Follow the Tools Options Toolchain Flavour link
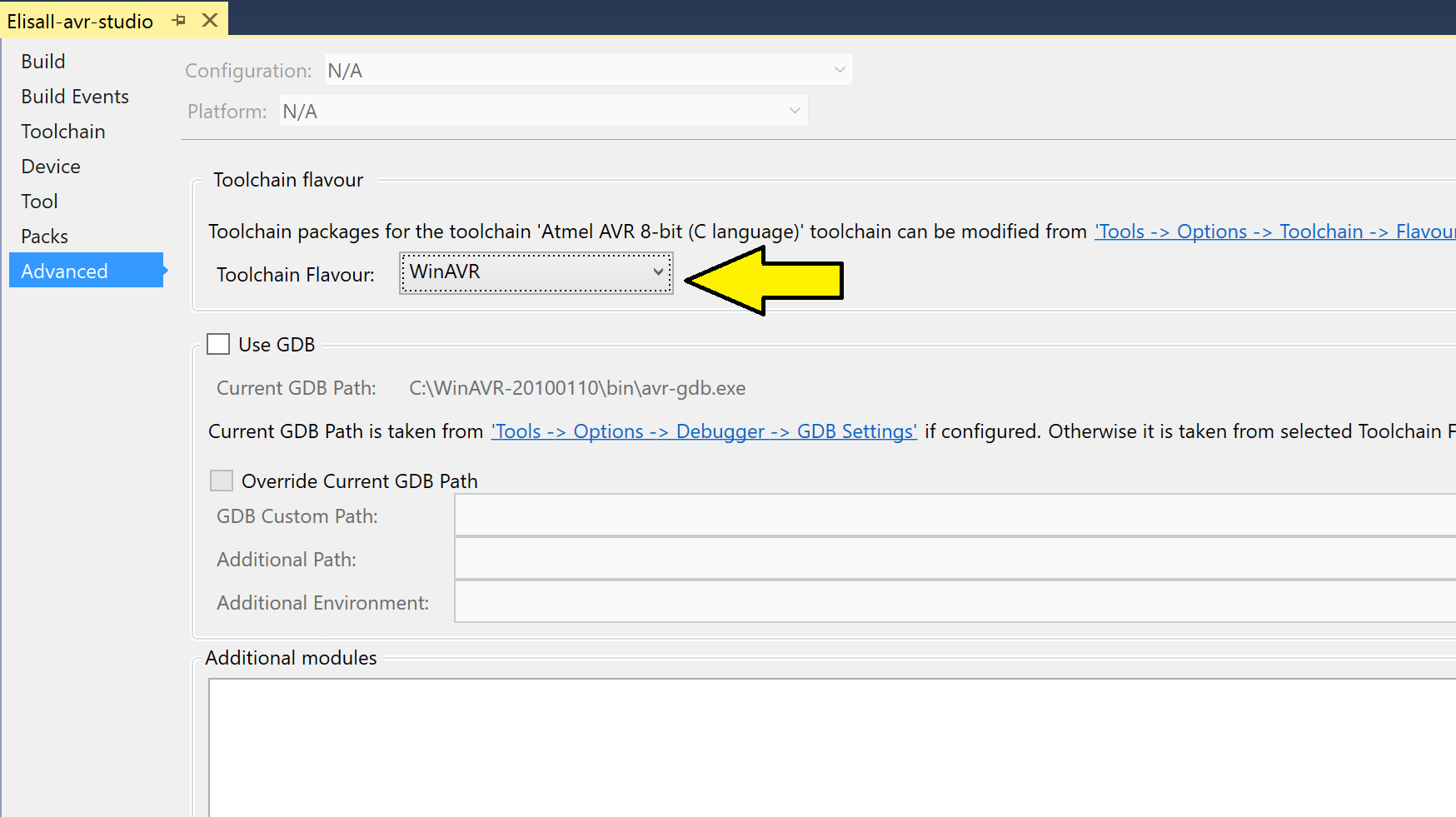 [1274, 232]
